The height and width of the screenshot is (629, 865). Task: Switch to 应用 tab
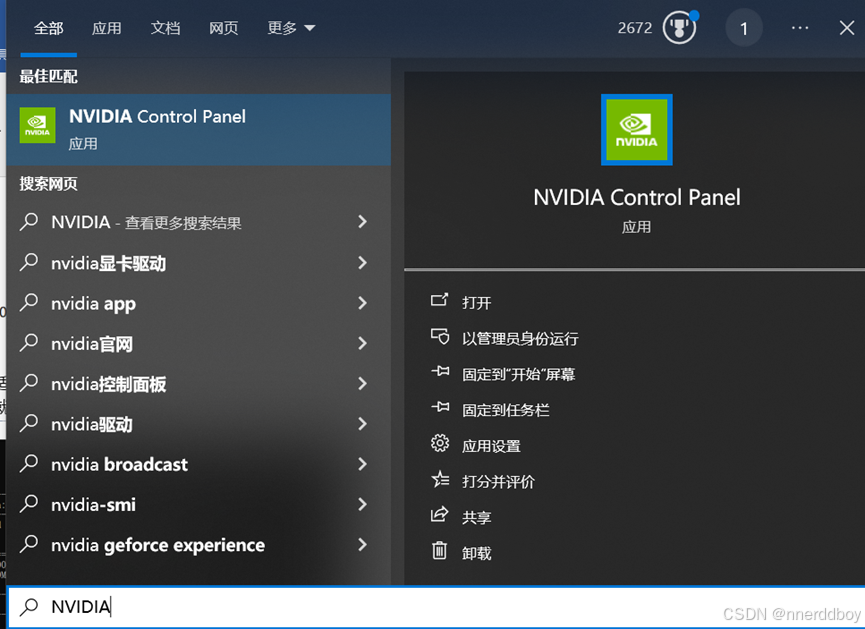[x=106, y=28]
